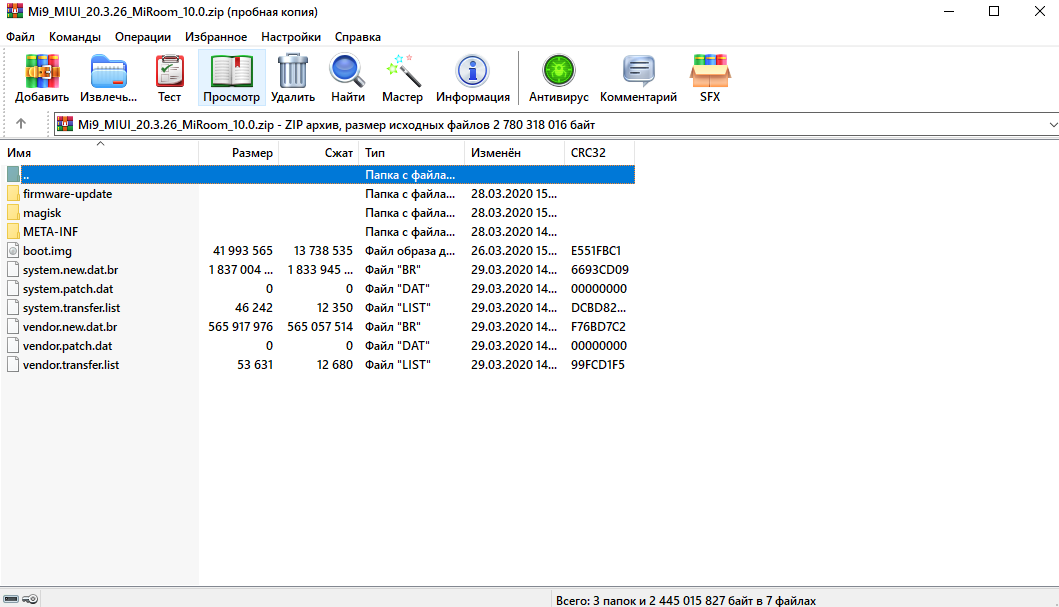Maximize the WinRAR window

tap(994, 11)
